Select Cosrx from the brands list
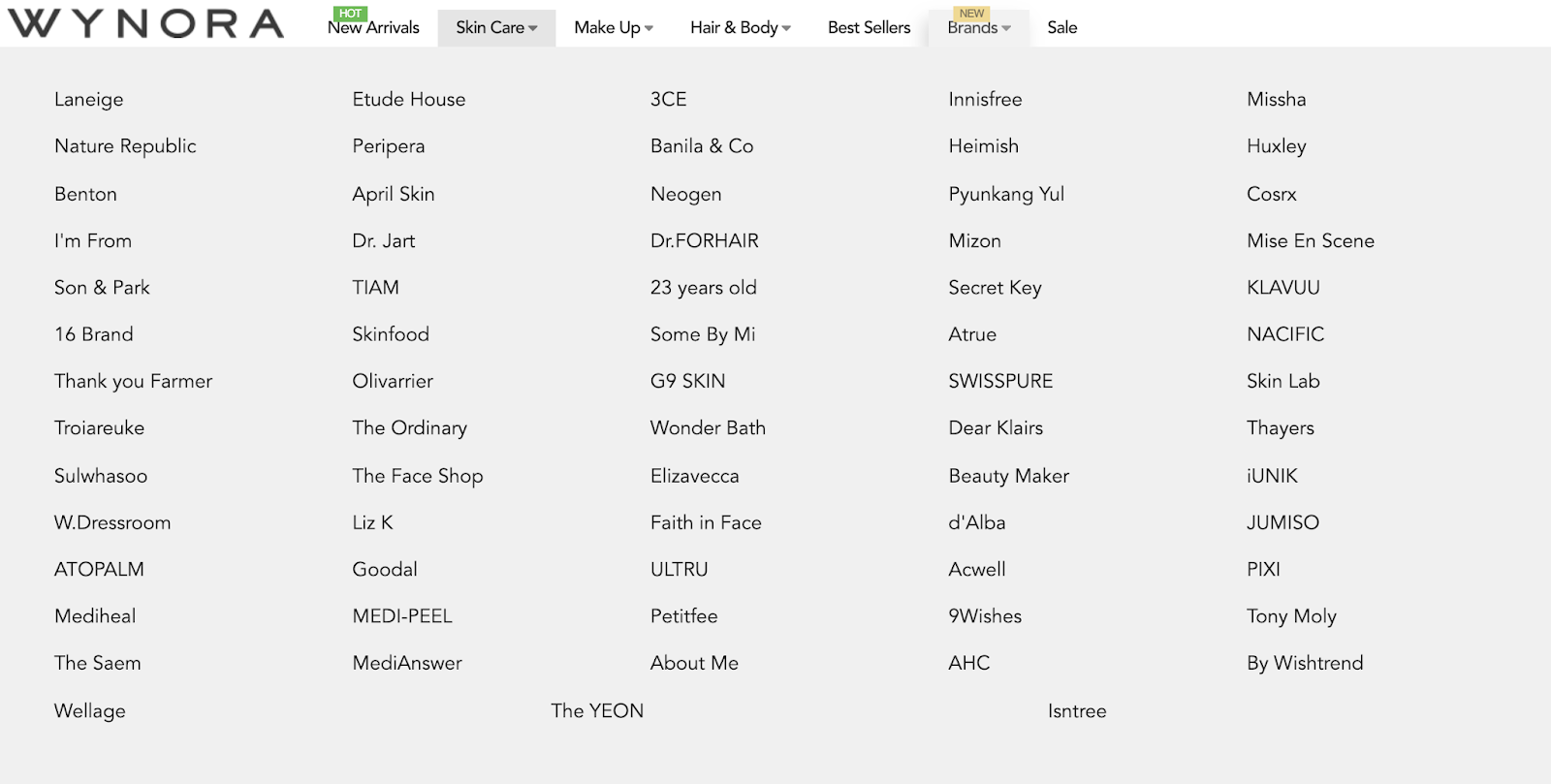This screenshot has width=1551, height=784. 1272,194
